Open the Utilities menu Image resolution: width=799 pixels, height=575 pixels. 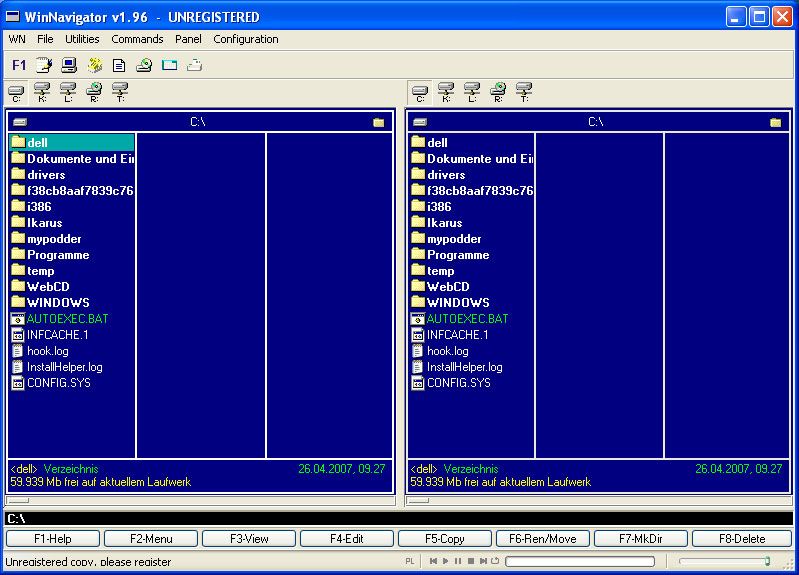(x=82, y=39)
